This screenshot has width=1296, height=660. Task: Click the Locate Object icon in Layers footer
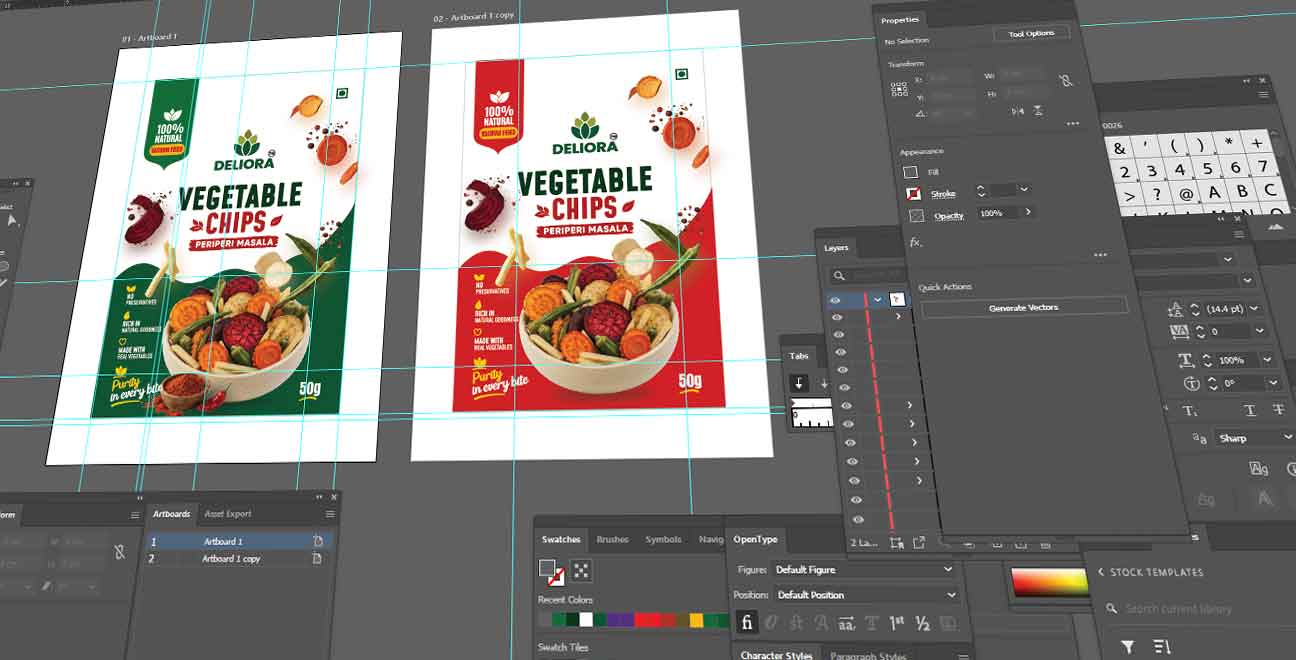tap(896, 542)
